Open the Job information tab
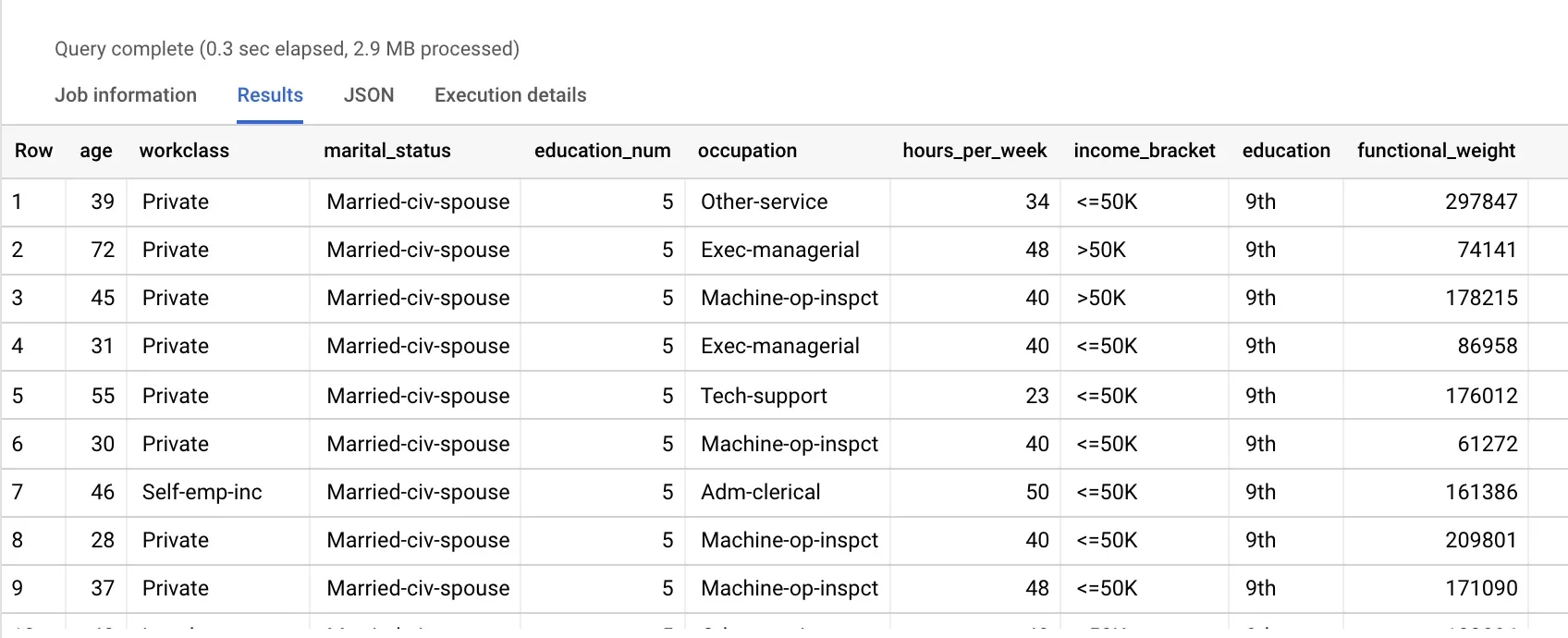Screen dimensions: 1568x638 pyautogui.click(x=126, y=95)
